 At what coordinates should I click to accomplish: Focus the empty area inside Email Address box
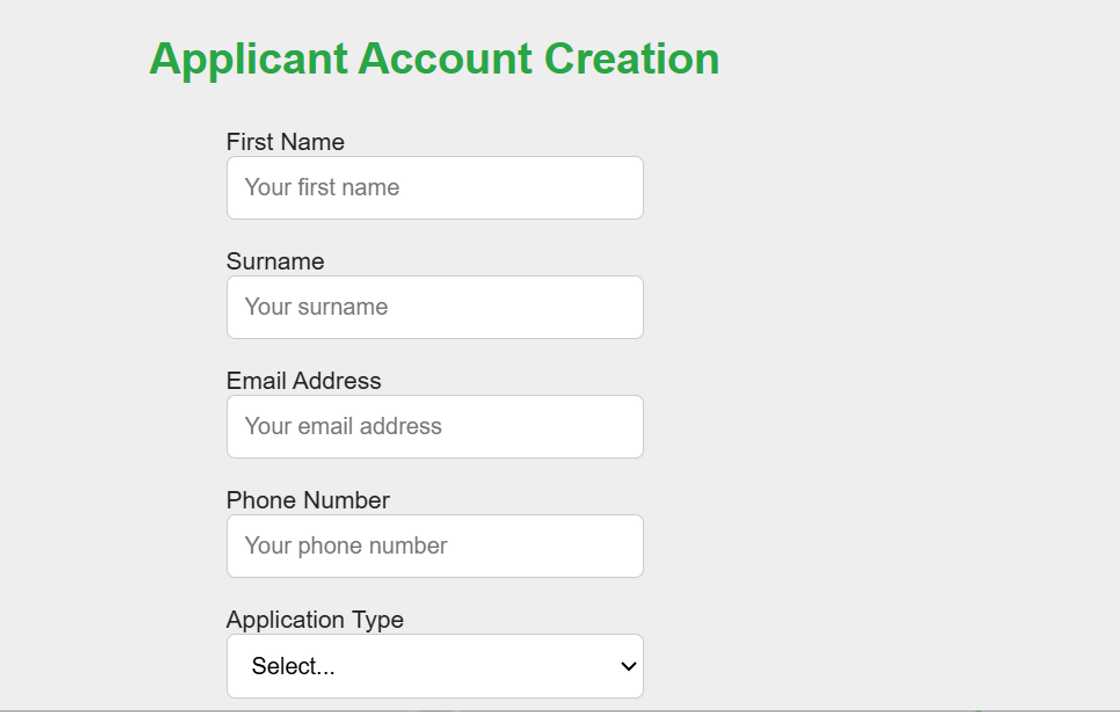click(550, 426)
